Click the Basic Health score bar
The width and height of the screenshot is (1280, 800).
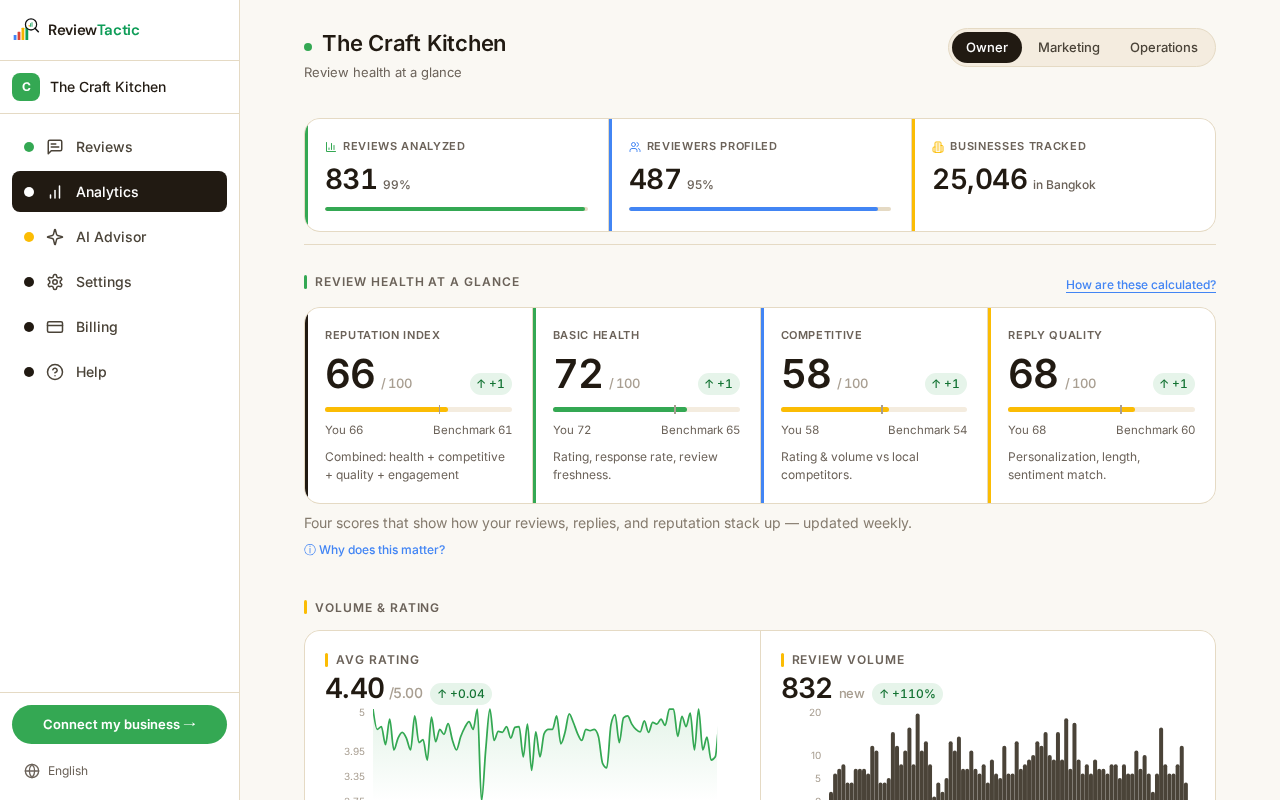click(x=646, y=409)
